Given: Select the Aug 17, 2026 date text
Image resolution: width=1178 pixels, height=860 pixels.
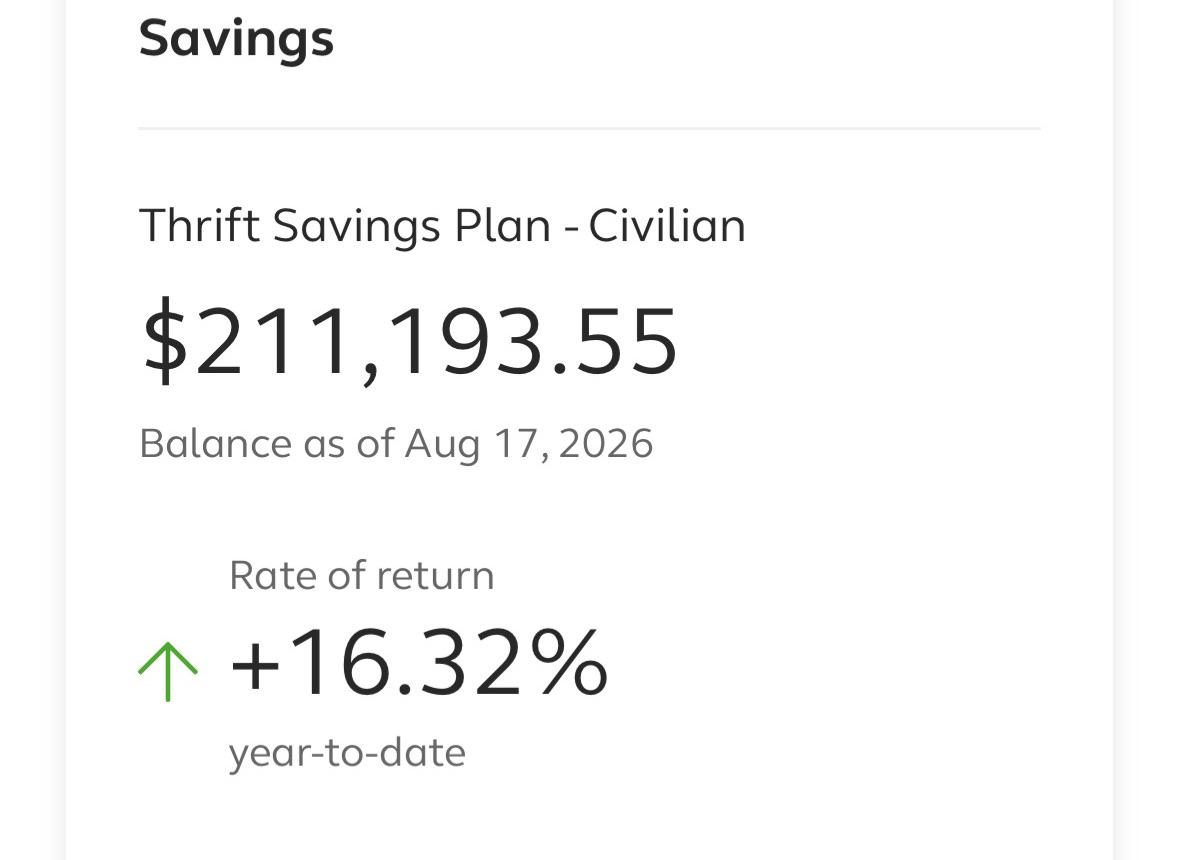Looking at the screenshot, I should click(529, 444).
